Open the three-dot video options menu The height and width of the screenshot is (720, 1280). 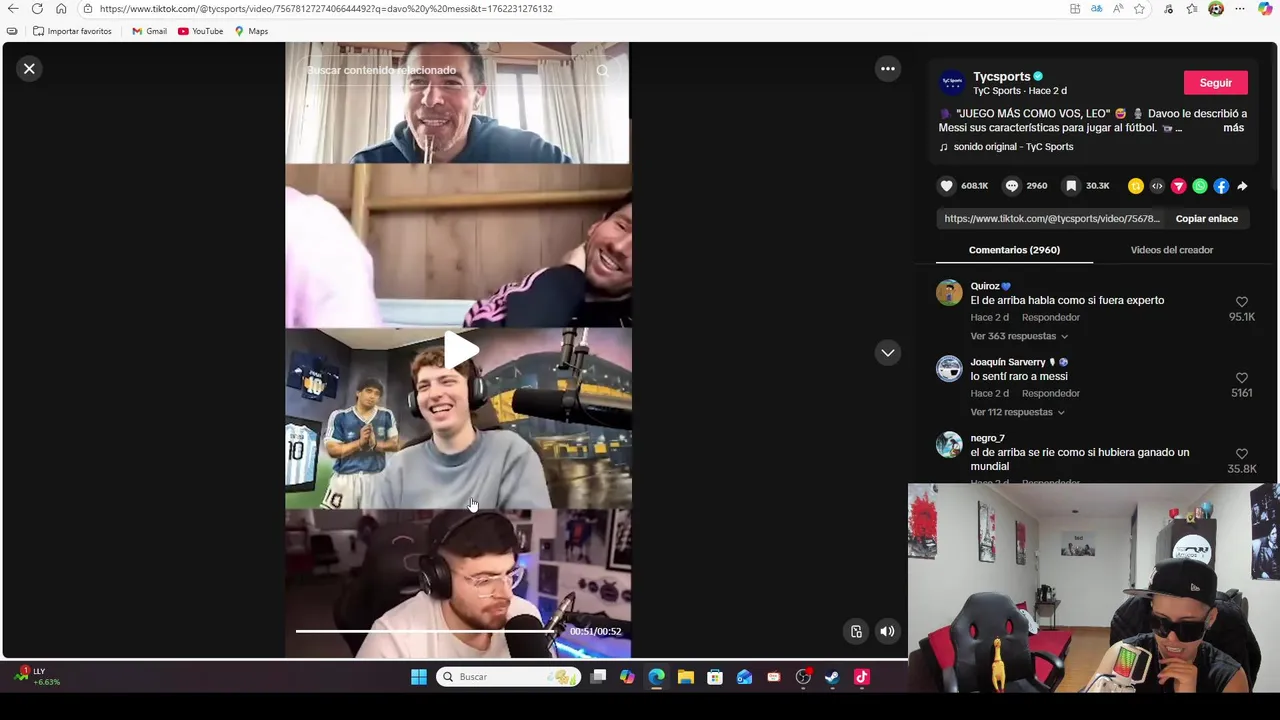pos(887,69)
